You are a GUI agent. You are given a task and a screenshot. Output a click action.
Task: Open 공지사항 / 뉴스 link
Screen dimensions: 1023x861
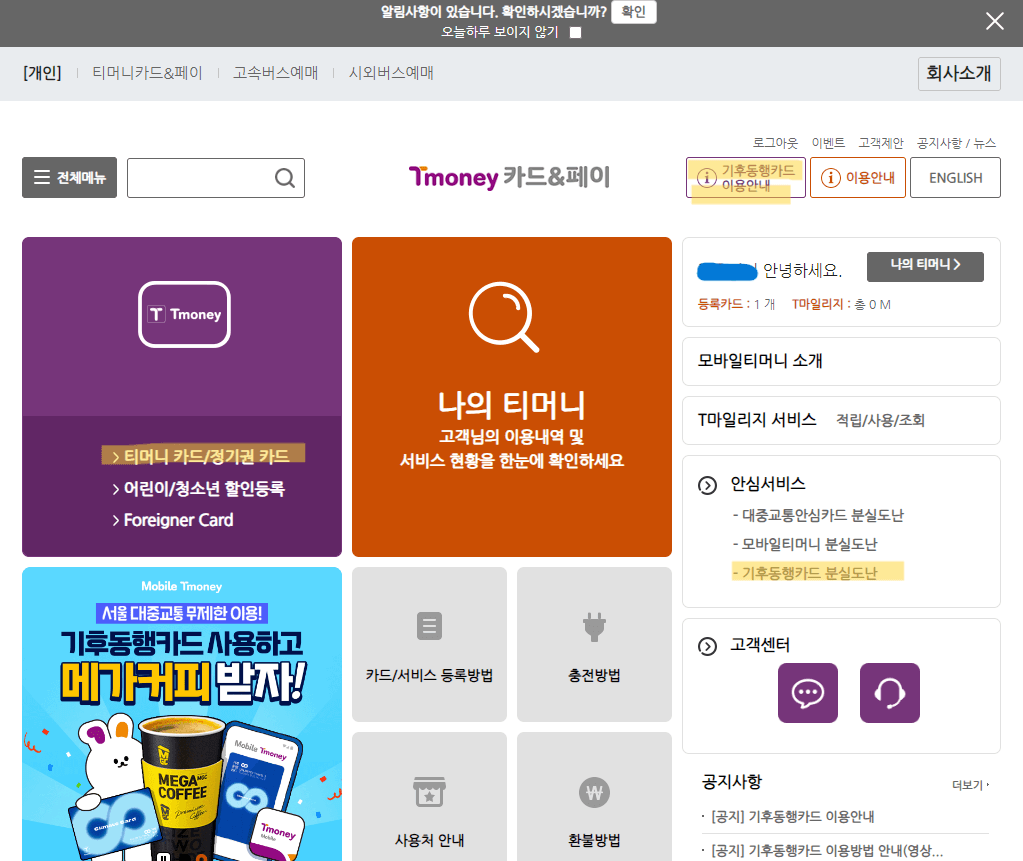coord(956,143)
